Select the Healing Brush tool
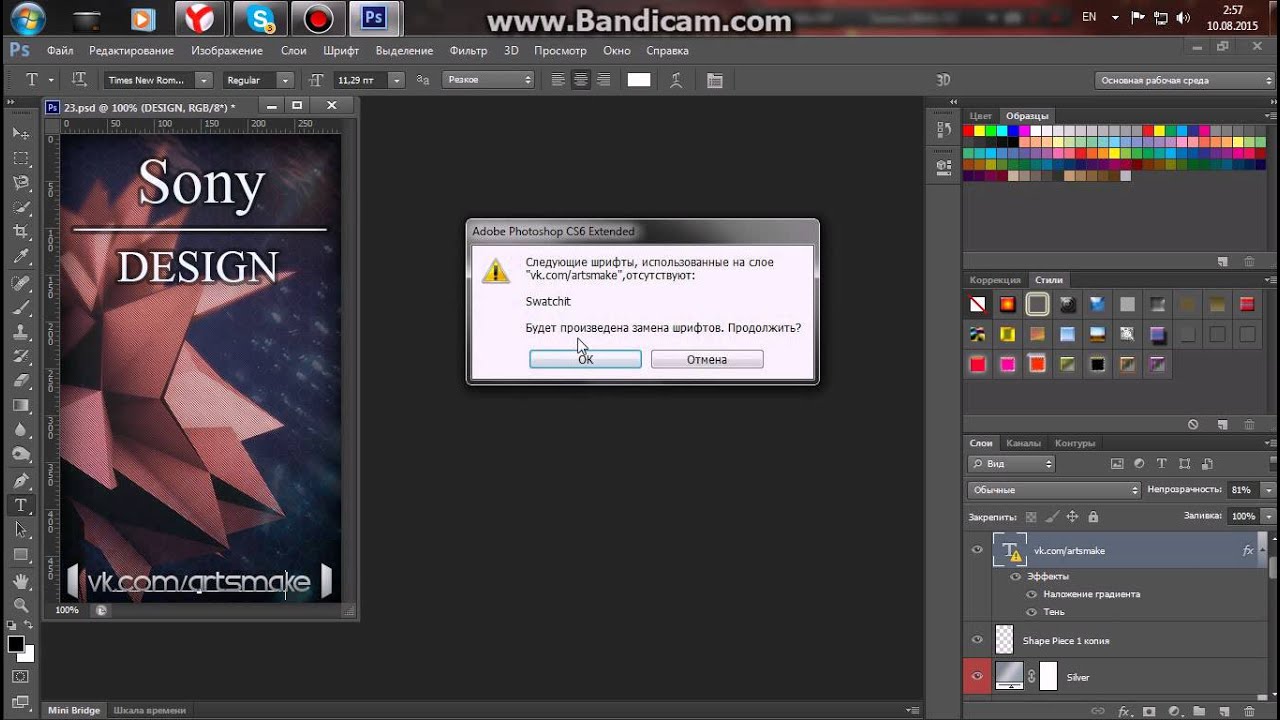Screen dimensions: 1280x720 pos(21,283)
